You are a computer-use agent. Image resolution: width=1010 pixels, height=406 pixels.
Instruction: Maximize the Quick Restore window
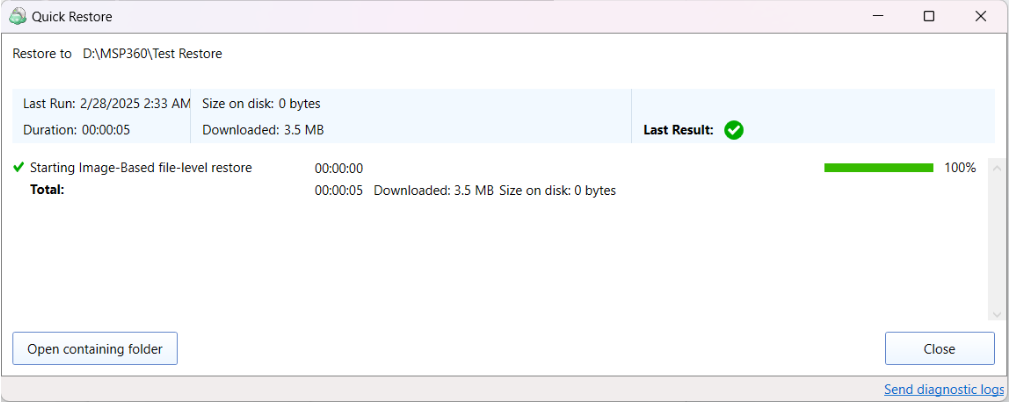pos(929,16)
